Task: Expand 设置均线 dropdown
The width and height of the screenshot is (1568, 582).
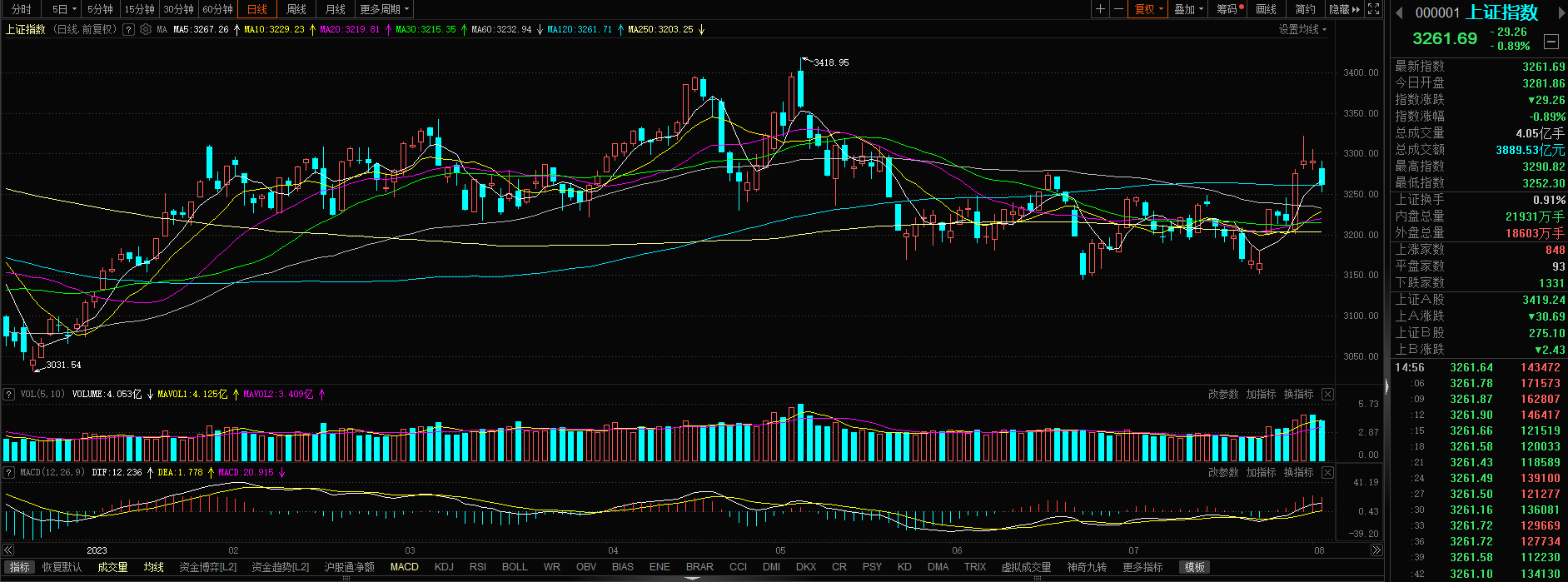Action: click(1302, 29)
